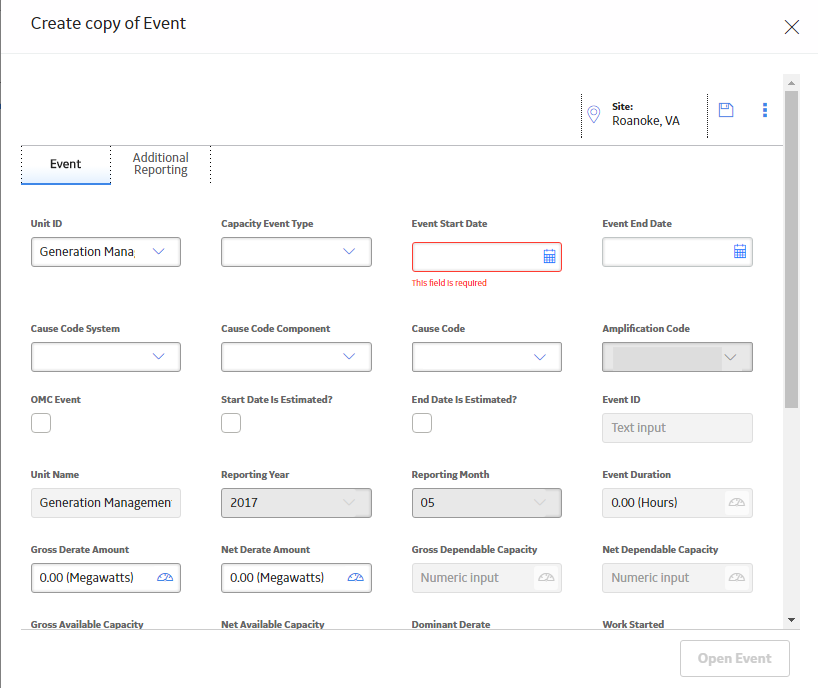Click the site location pin icon
Viewport: 818px width, 688px height.
tap(594, 114)
